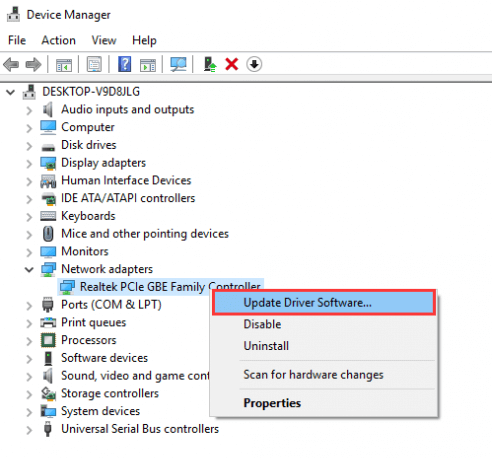The image size is (492, 458).
Task: Click the properties sheet toolbar icon
Action: click(94, 64)
